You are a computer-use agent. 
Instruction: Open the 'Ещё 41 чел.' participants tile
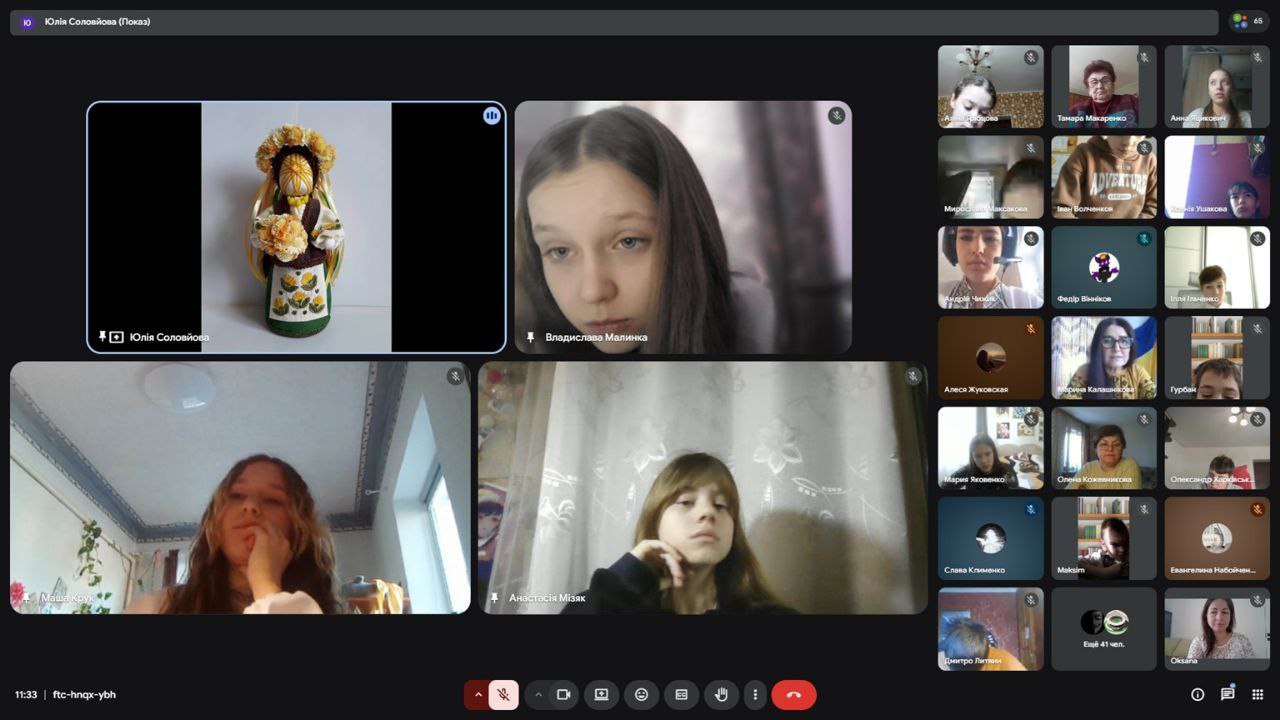click(x=1103, y=628)
